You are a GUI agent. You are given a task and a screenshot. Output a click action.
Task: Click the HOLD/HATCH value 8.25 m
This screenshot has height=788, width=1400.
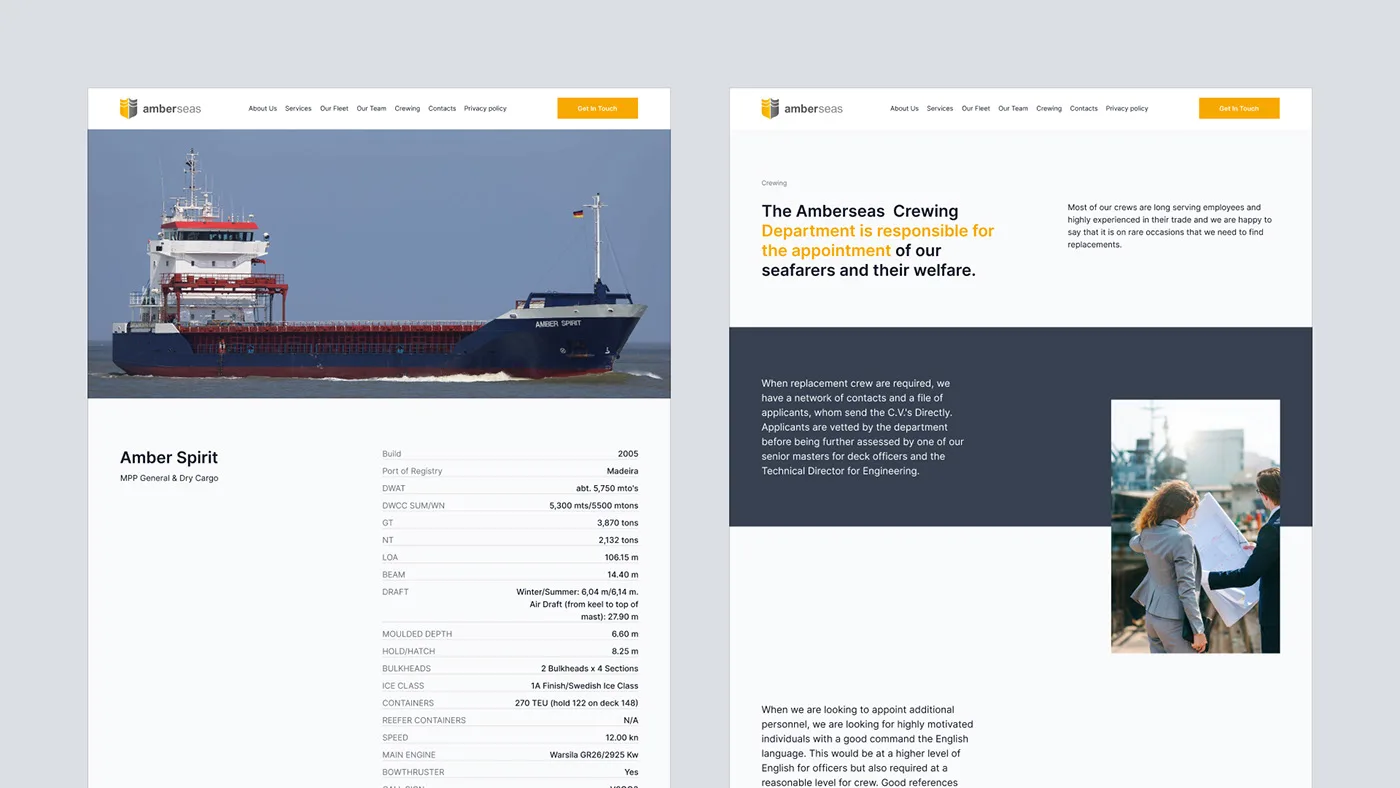[625, 651]
